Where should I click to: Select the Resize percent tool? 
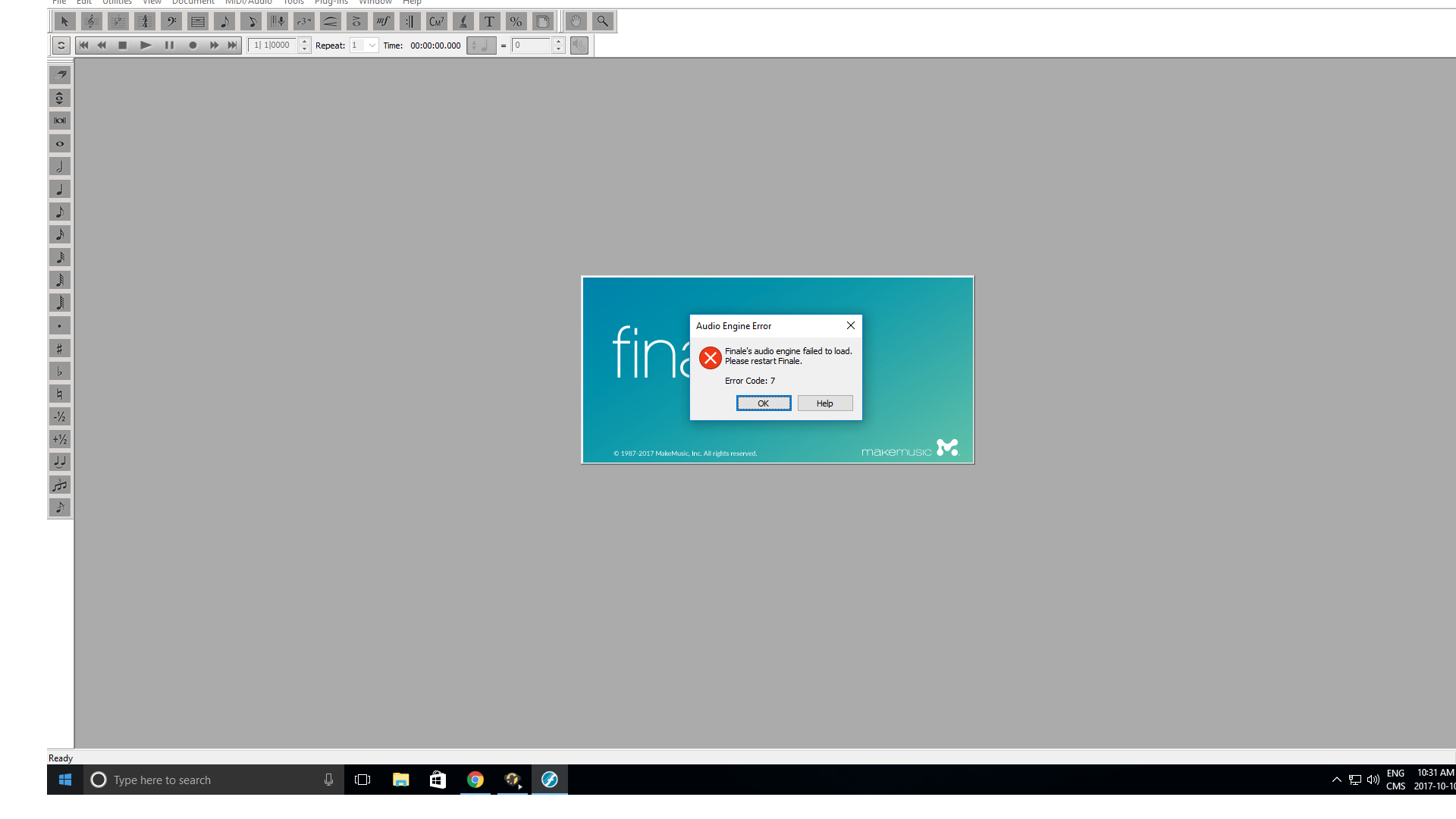(x=516, y=21)
